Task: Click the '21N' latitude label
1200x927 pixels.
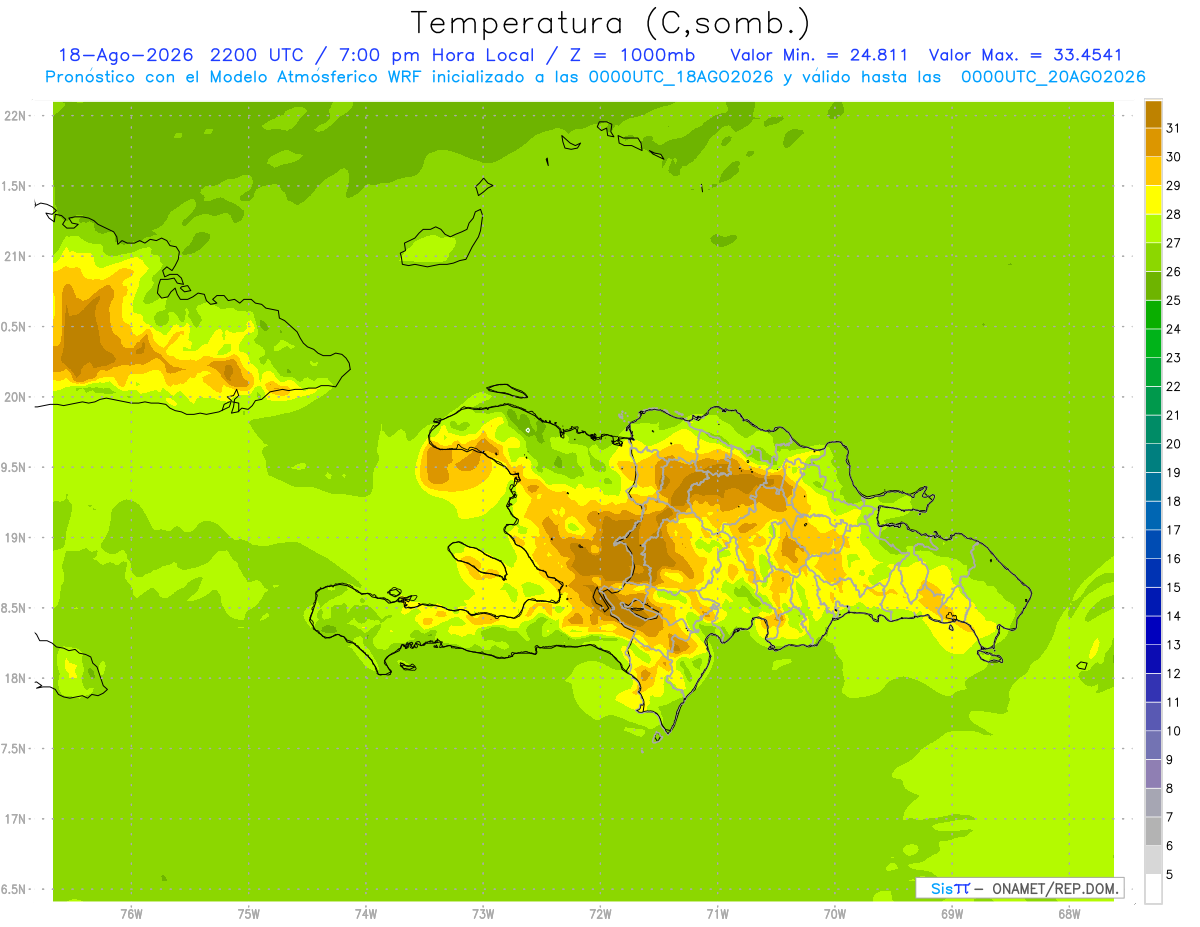Action: click(x=15, y=256)
